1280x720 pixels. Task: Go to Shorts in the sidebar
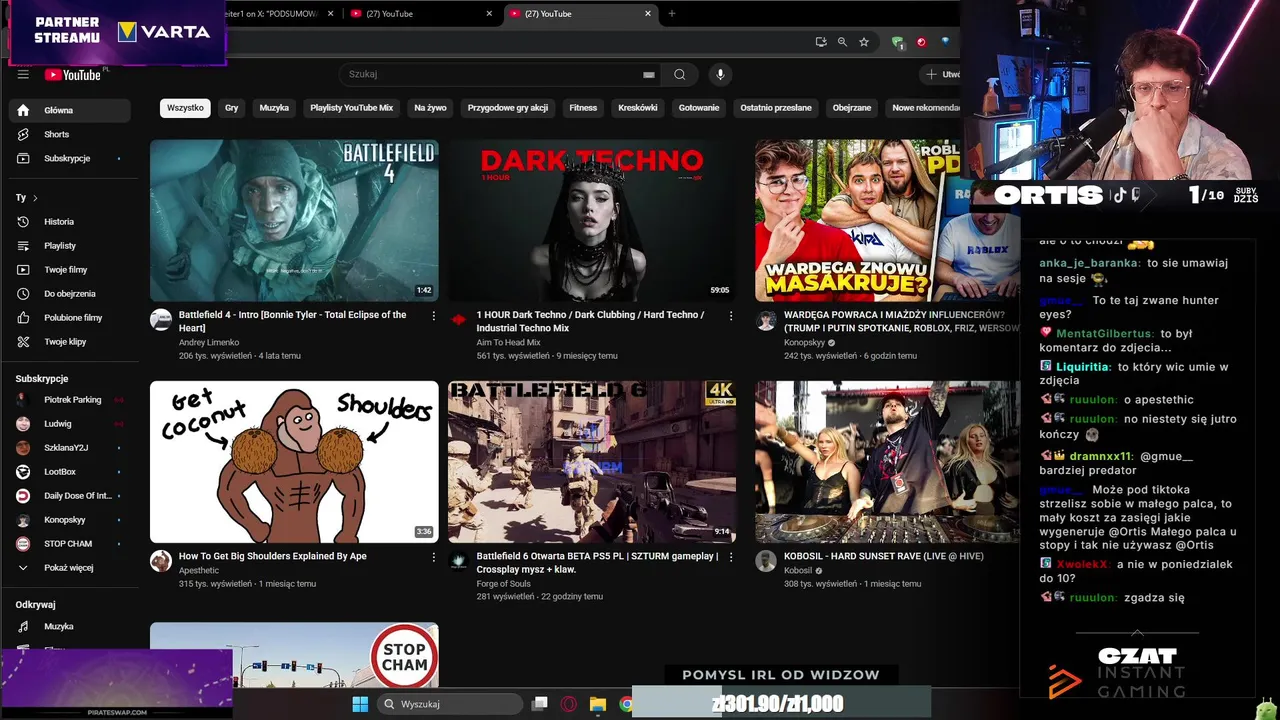click(70, 134)
